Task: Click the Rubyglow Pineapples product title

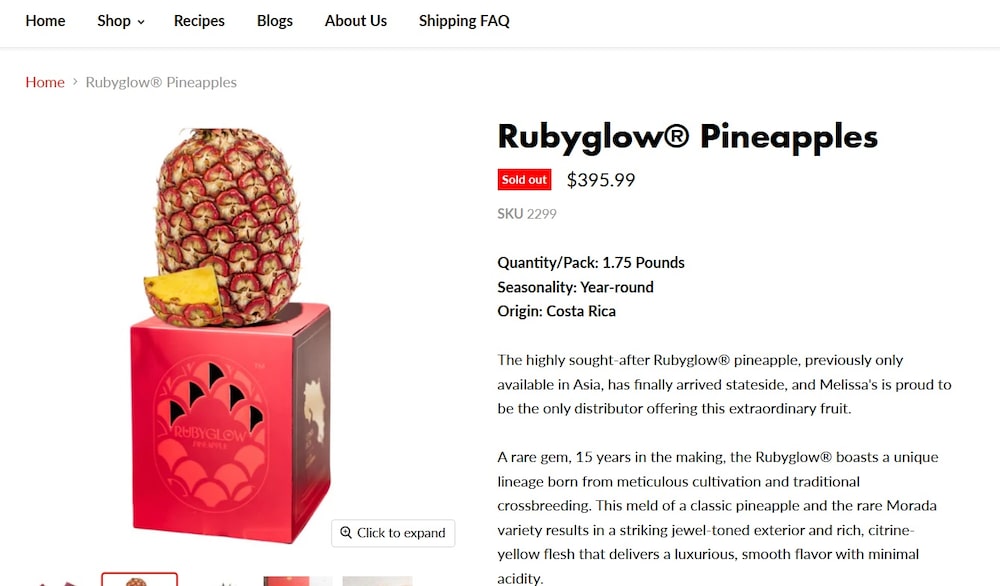Action: (x=687, y=136)
